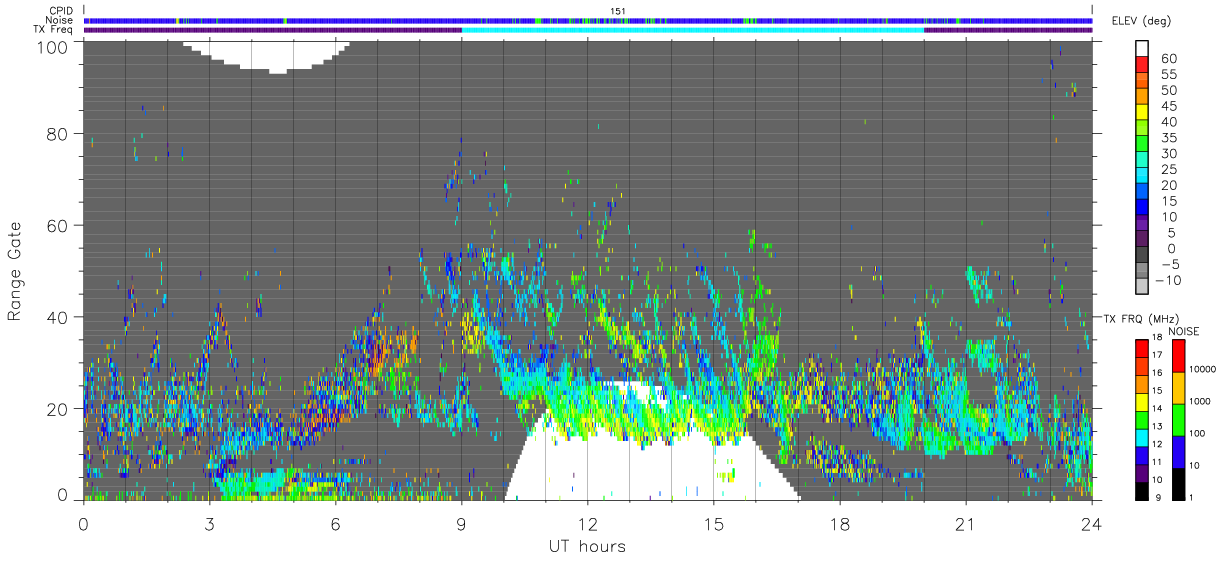
Task: Click the 20 tick label on the Range Gate axis
Action: pyautogui.click(x=58, y=409)
